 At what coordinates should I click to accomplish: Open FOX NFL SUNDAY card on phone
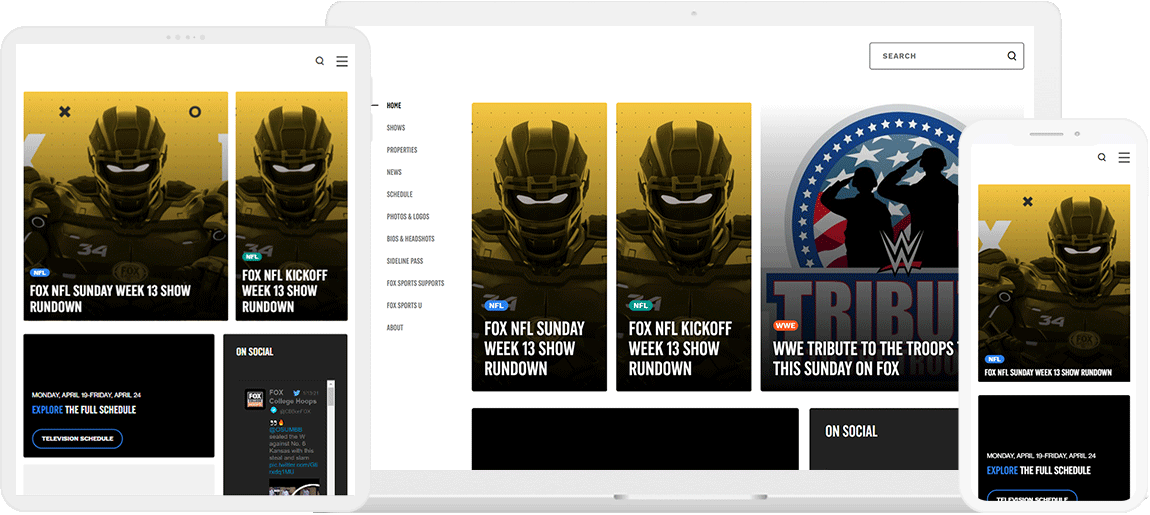(x=1054, y=283)
